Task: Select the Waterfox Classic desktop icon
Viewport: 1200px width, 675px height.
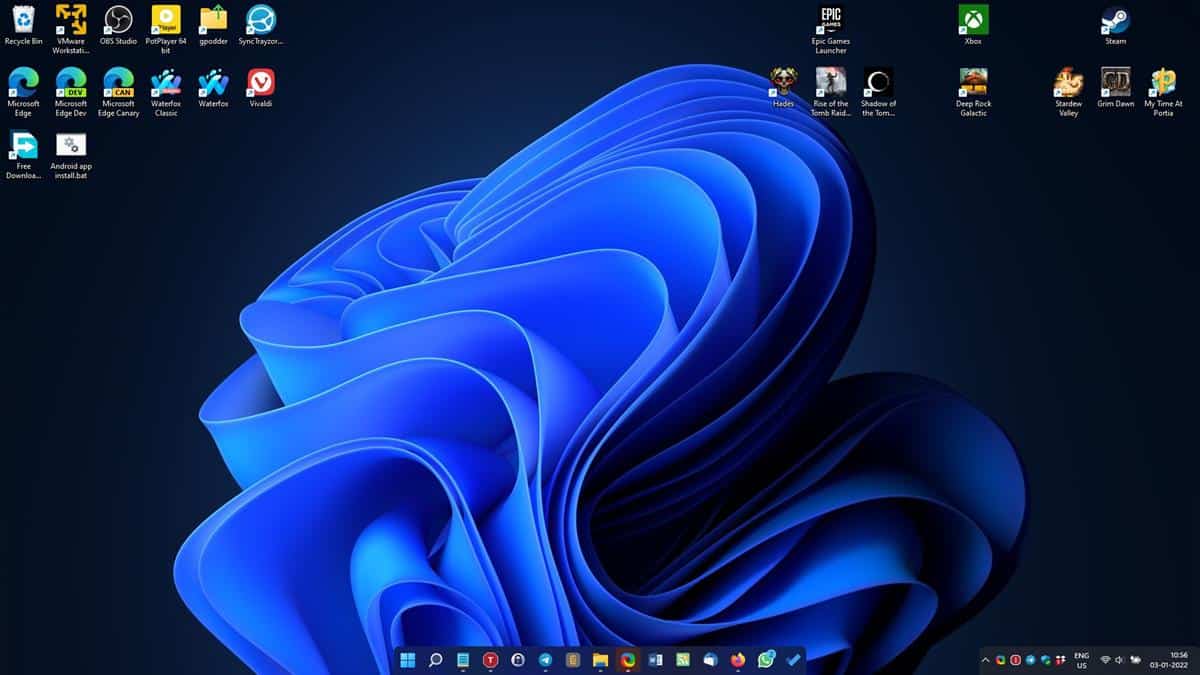Action: click(x=166, y=92)
